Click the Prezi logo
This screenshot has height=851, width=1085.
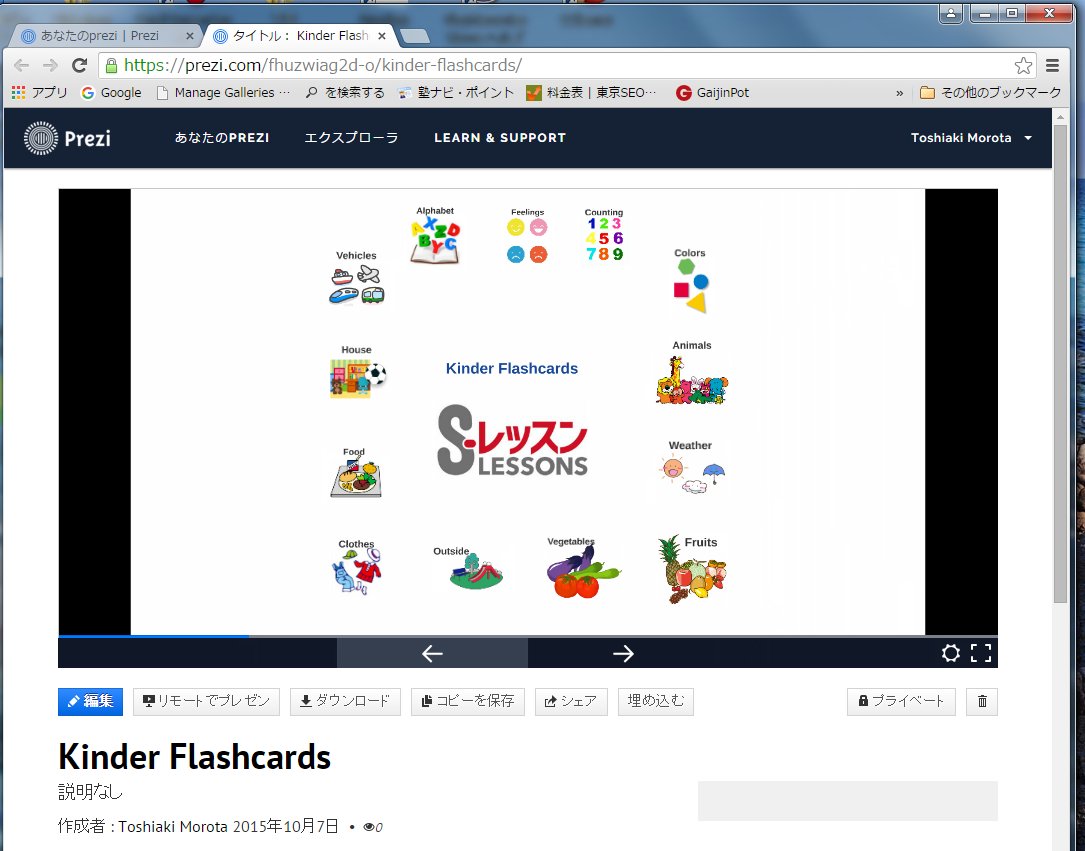tap(68, 138)
